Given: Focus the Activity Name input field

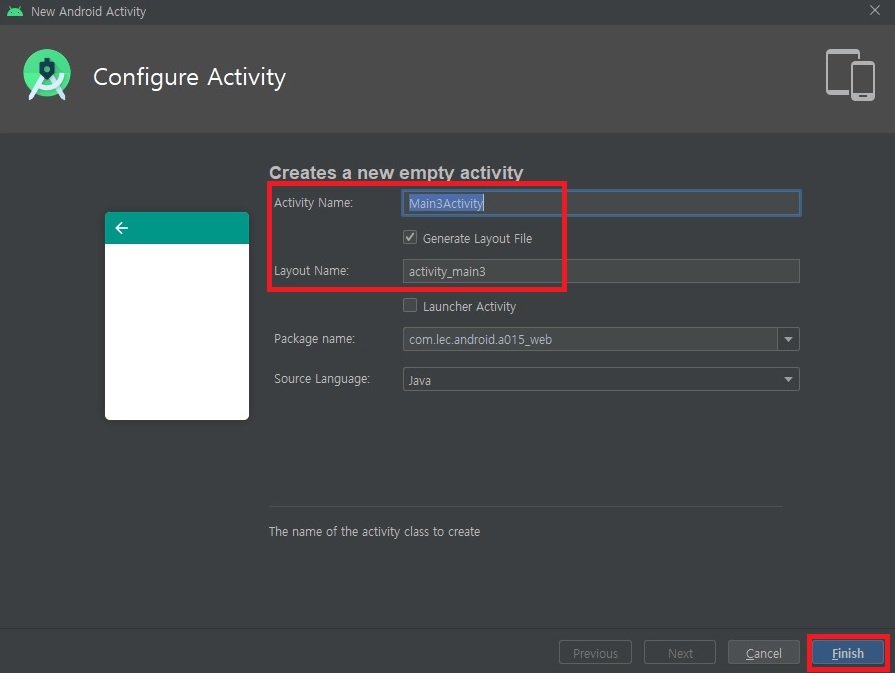Looking at the screenshot, I should click(x=601, y=203).
